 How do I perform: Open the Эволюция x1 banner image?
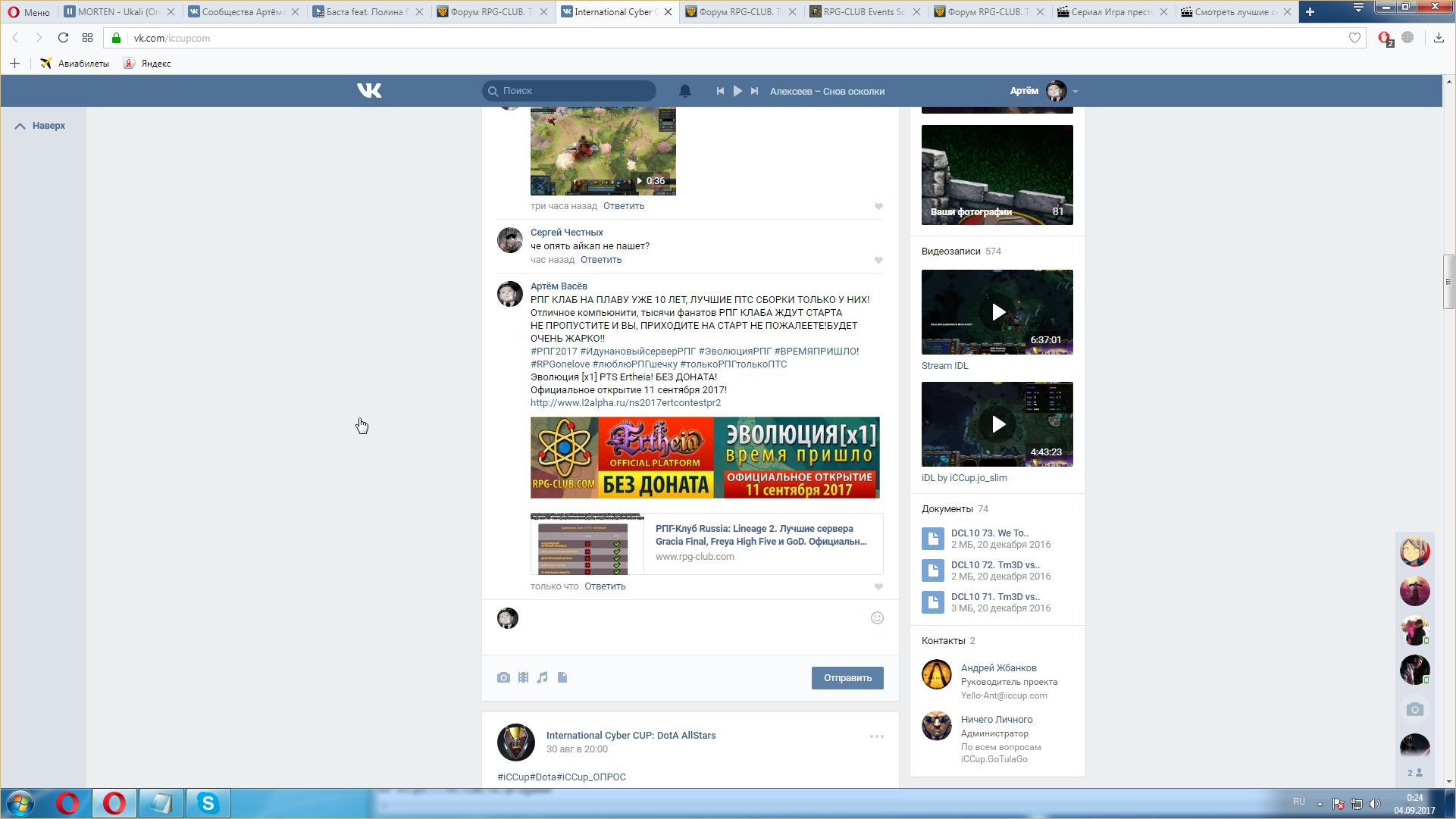coord(705,458)
